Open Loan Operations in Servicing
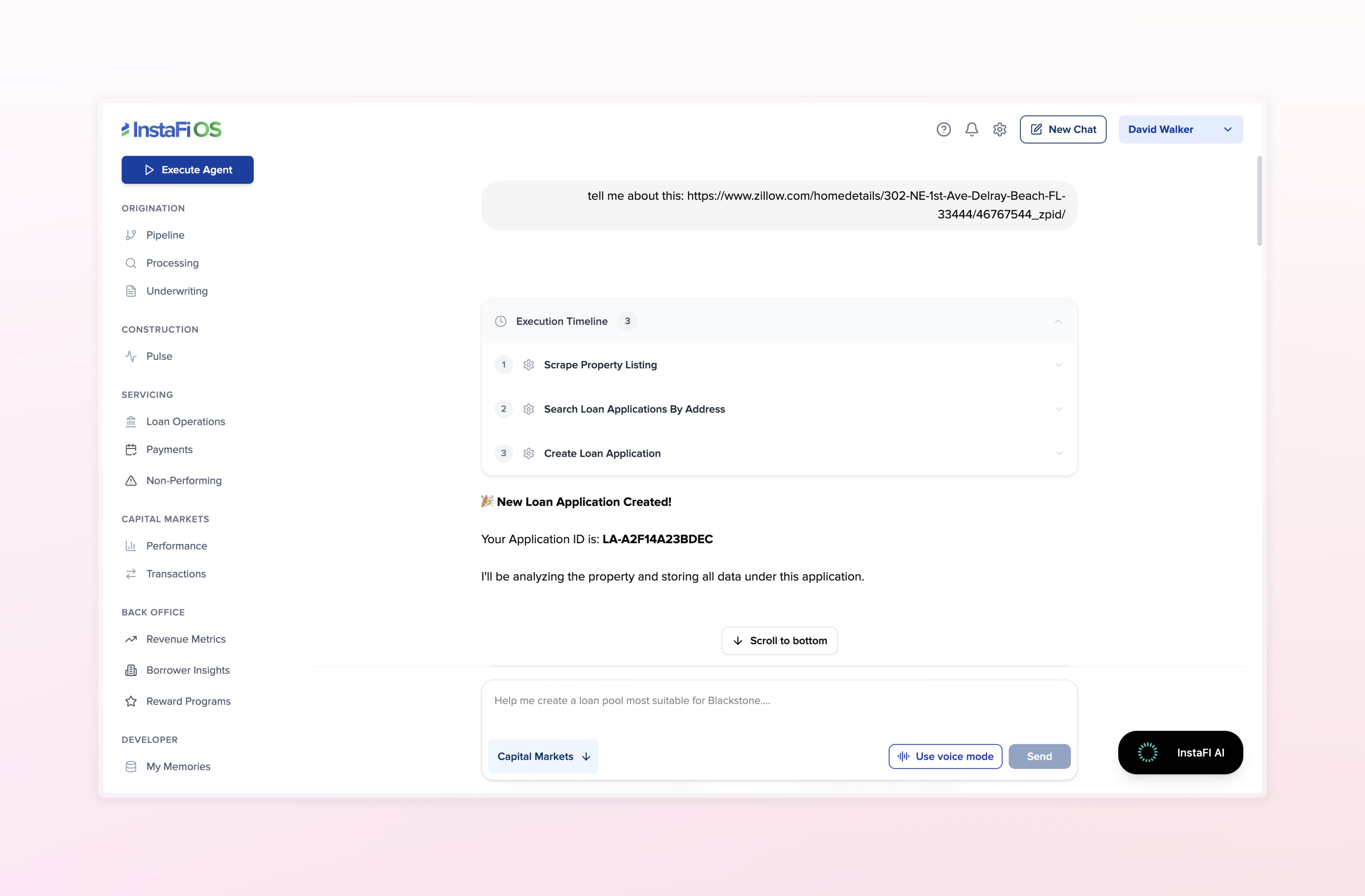Viewport: 1365px width, 896px height. click(185, 421)
